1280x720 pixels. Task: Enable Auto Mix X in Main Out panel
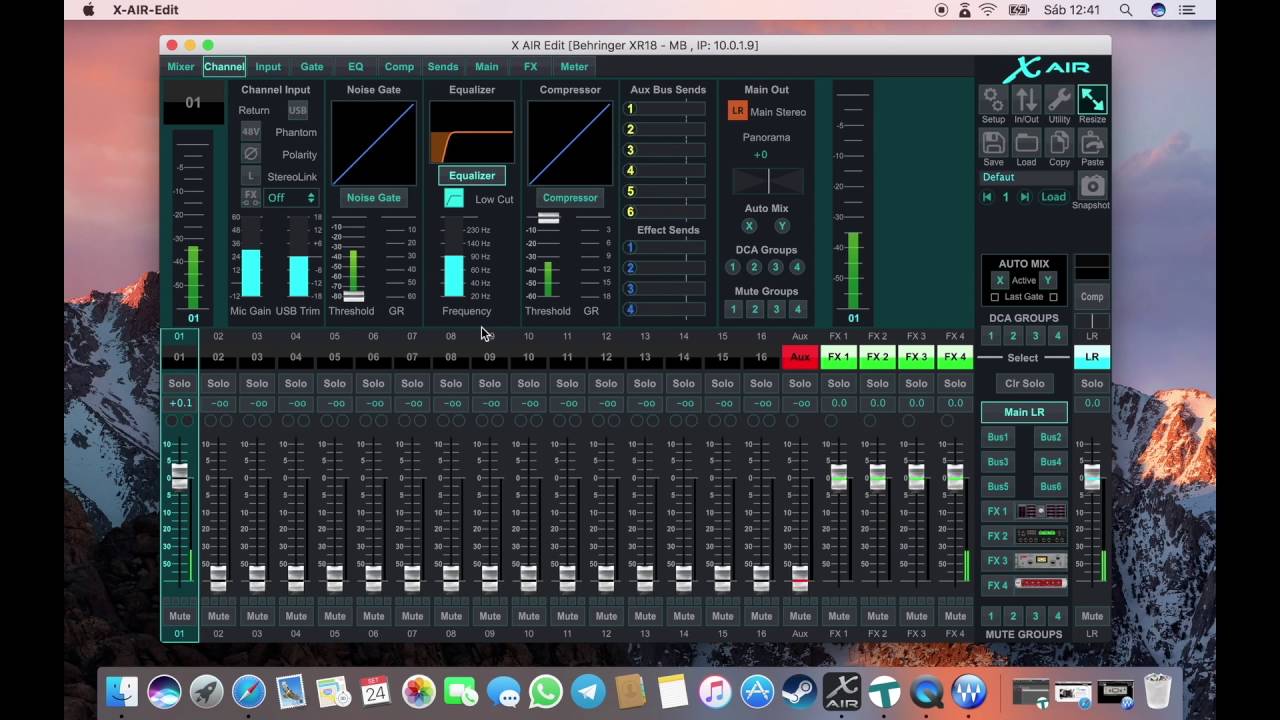pos(749,226)
